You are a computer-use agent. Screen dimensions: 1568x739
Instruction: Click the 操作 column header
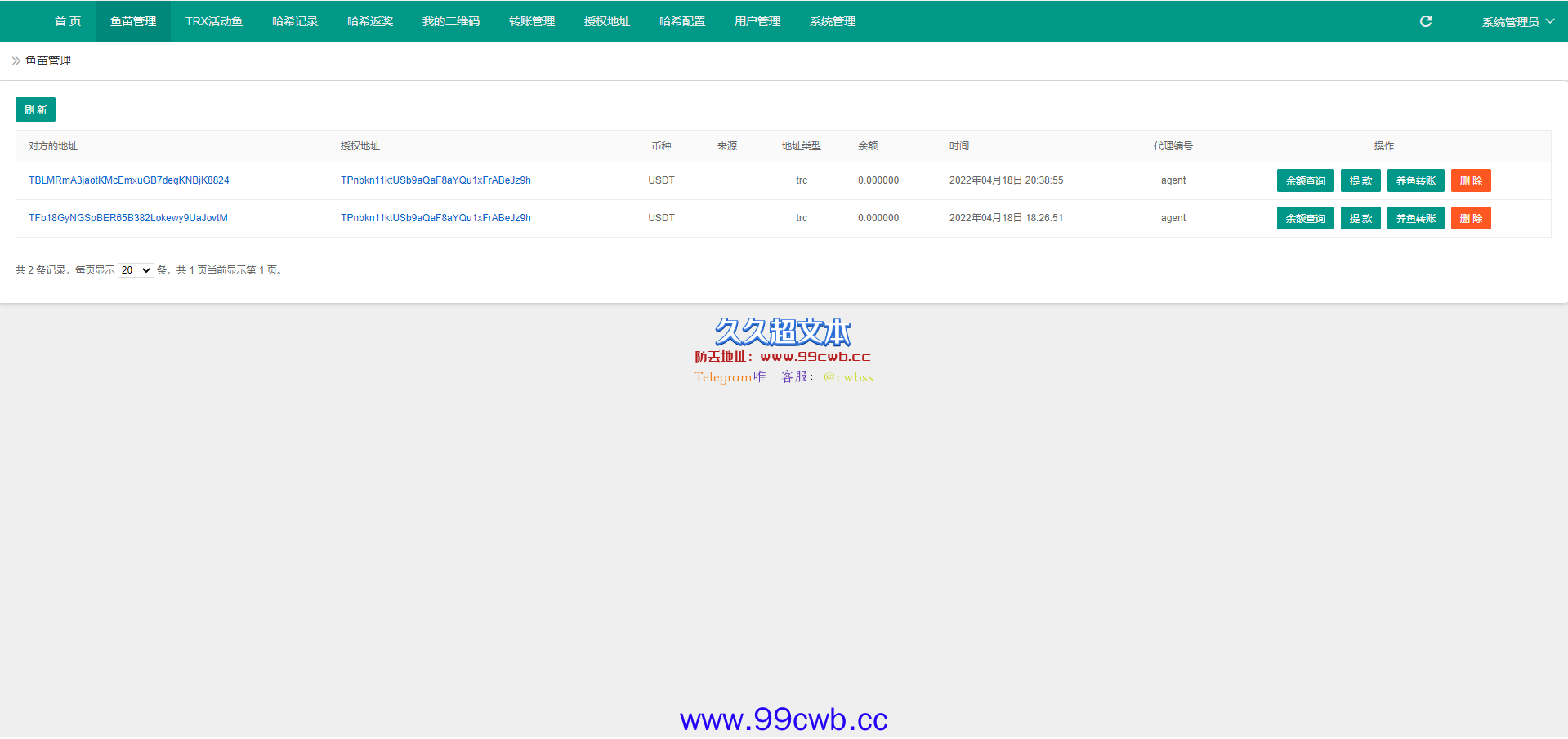(1384, 146)
